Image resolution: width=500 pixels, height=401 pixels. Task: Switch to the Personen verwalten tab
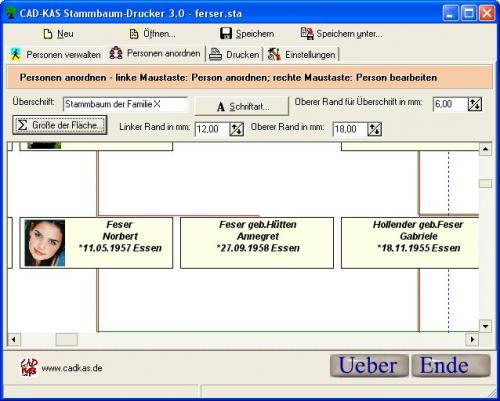tap(56, 54)
